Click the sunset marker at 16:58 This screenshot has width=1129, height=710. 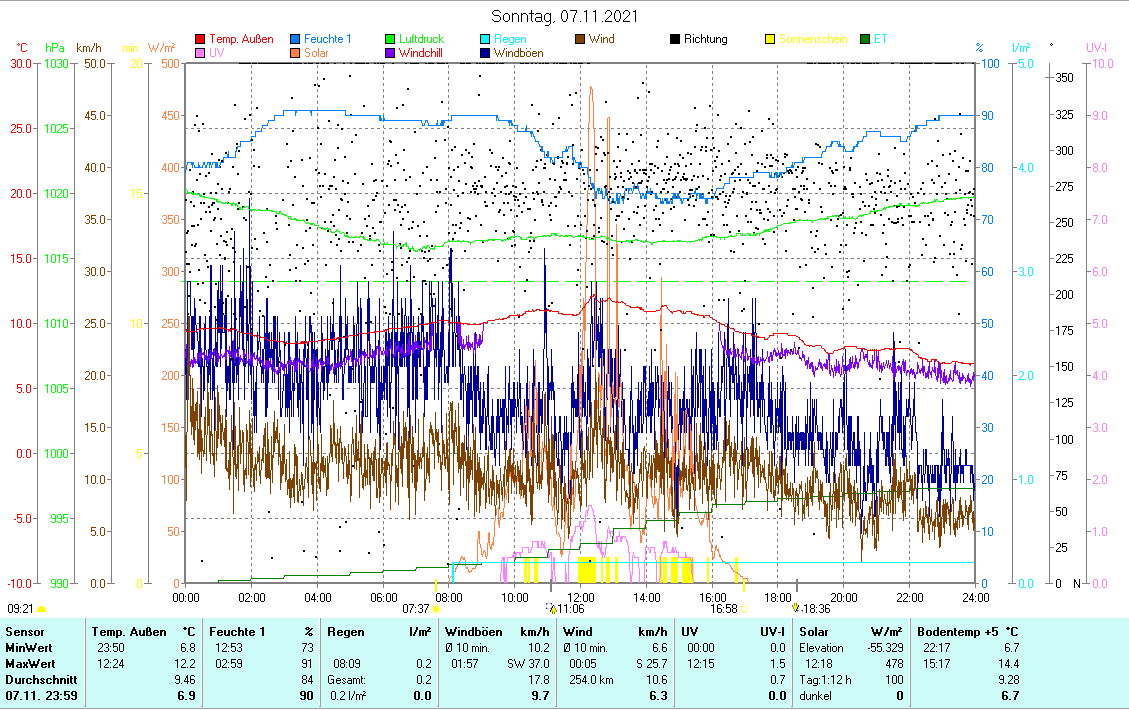tap(744, 608)
